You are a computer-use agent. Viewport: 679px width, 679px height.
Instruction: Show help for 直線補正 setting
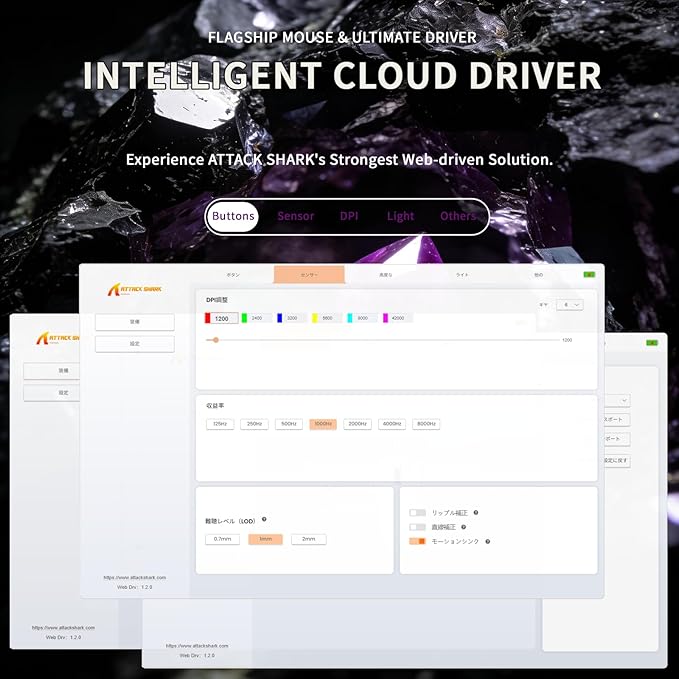tap(463, 527)
